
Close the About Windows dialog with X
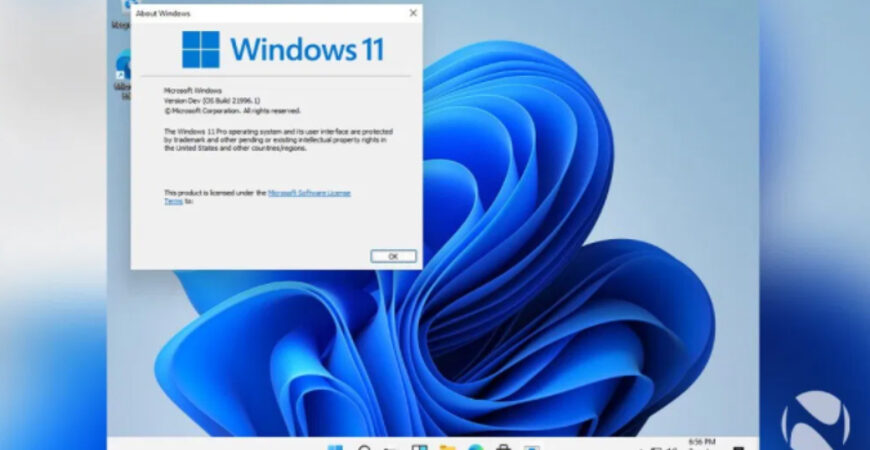(x=413, y=13)
